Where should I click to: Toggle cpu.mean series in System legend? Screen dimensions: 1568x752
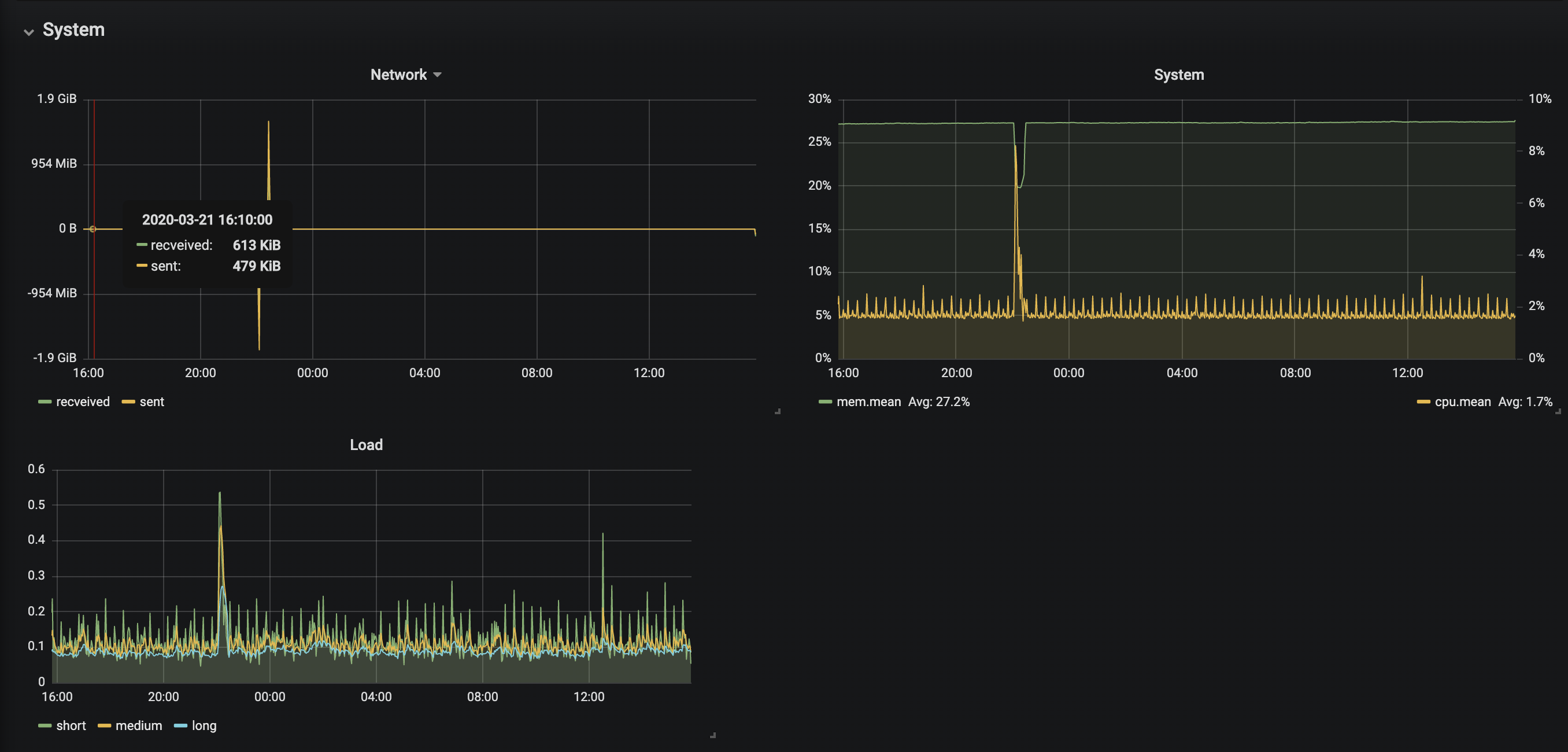tap(1463, 402)
